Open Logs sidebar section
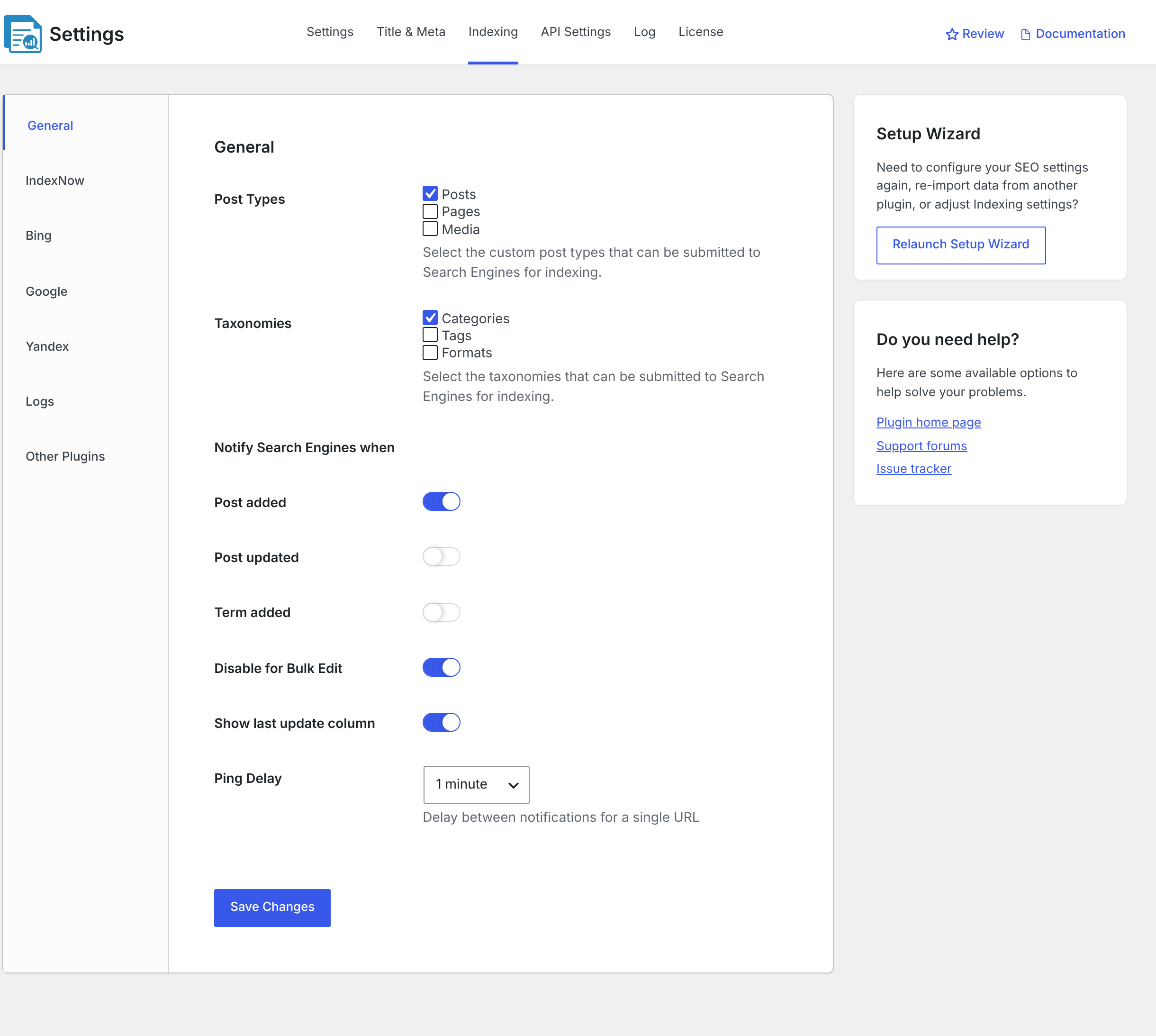 40,401
